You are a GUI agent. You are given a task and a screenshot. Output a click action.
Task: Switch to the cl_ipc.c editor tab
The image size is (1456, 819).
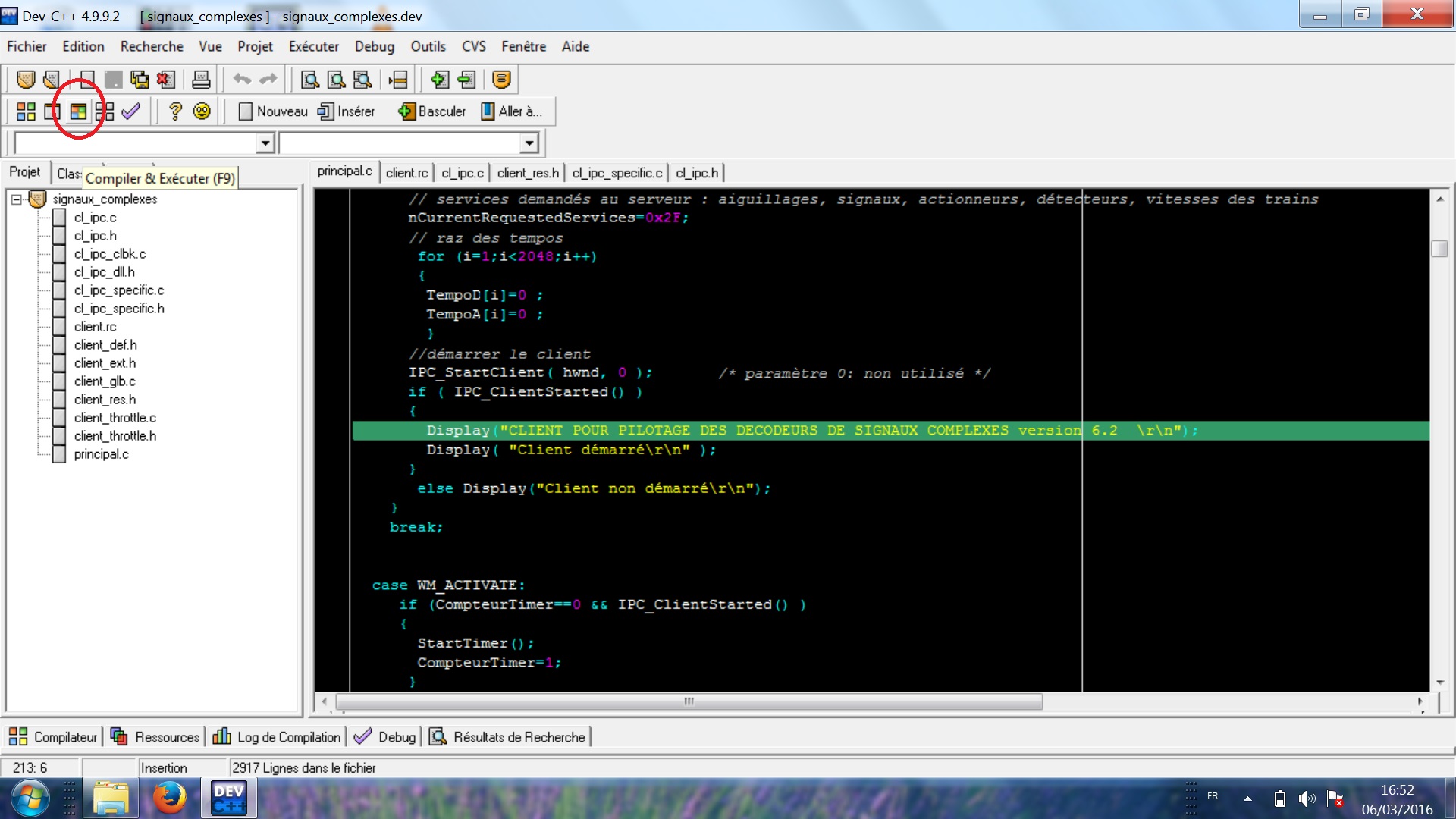coord(463,173)
